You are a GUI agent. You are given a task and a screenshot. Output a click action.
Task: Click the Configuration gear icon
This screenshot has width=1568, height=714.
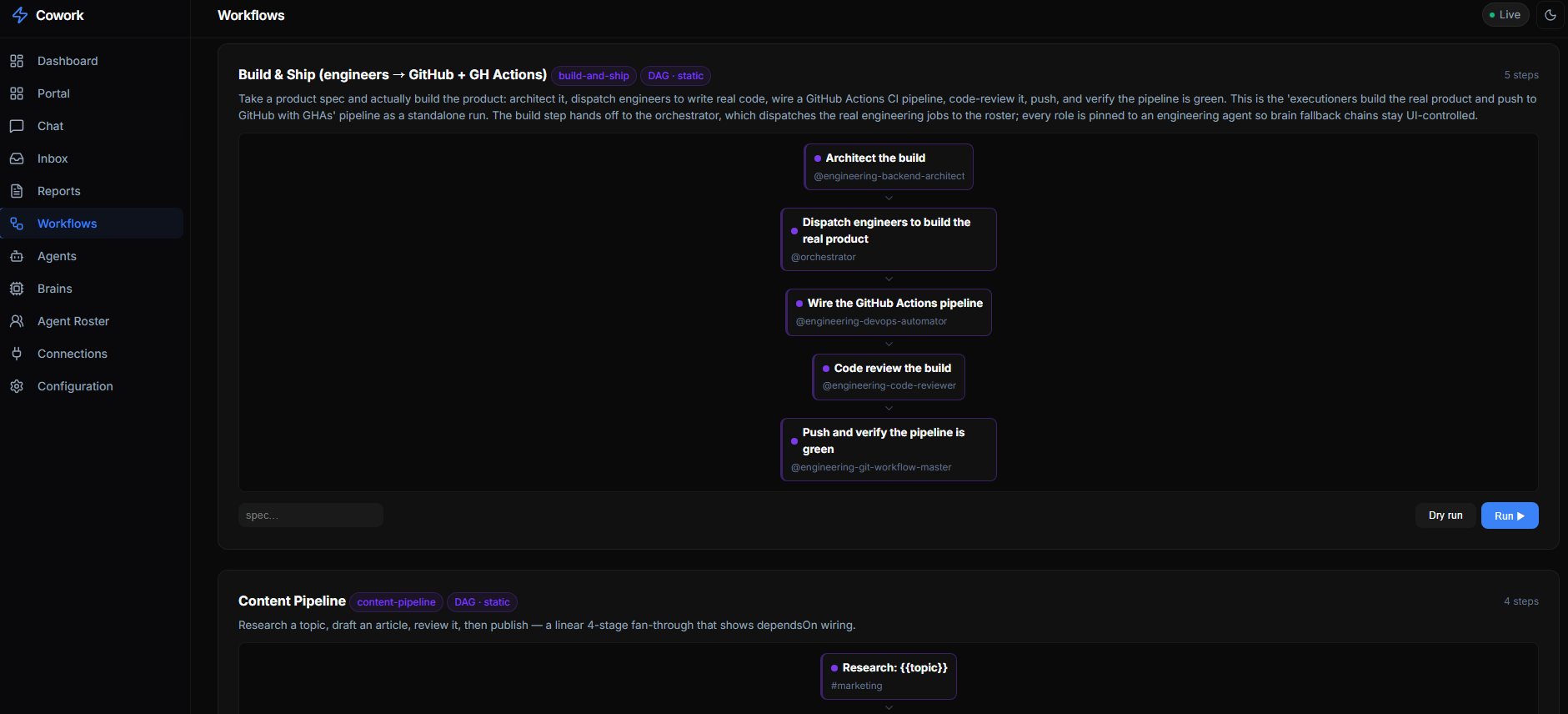pos(17,386)
